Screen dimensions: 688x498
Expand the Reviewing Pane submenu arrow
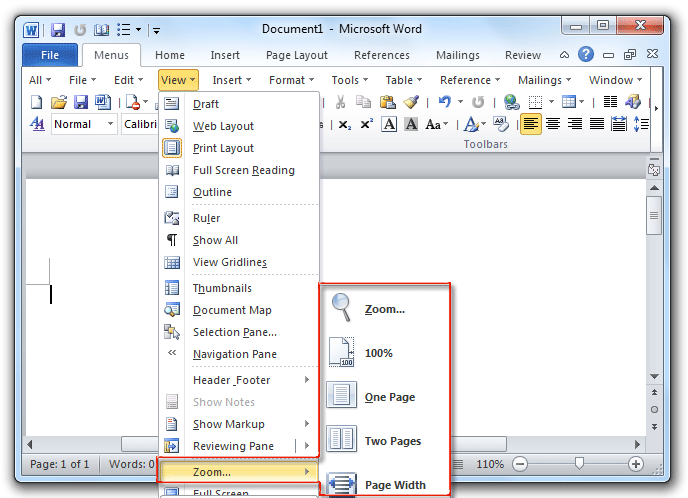click(307, 446)
